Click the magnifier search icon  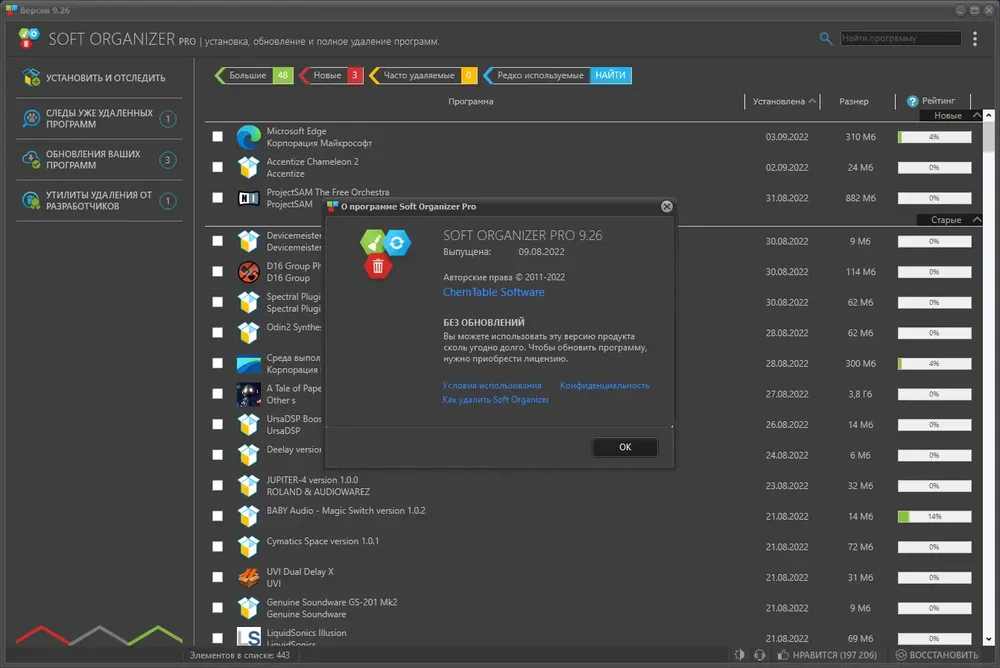pos(825,39)
